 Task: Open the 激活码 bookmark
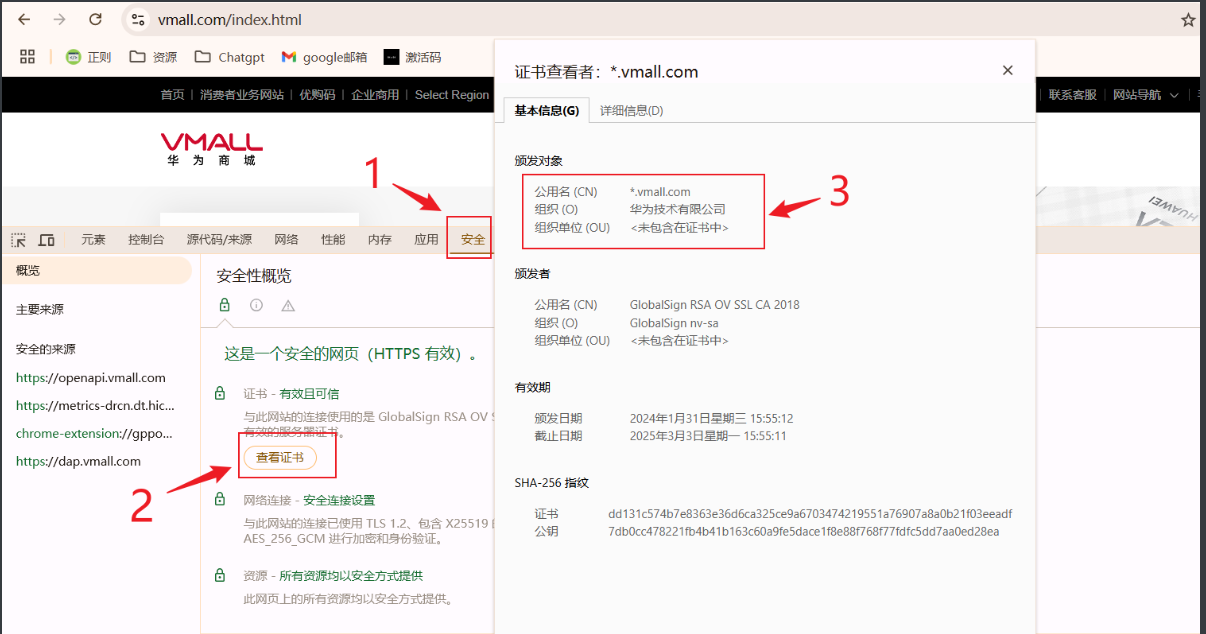point(412,57)
